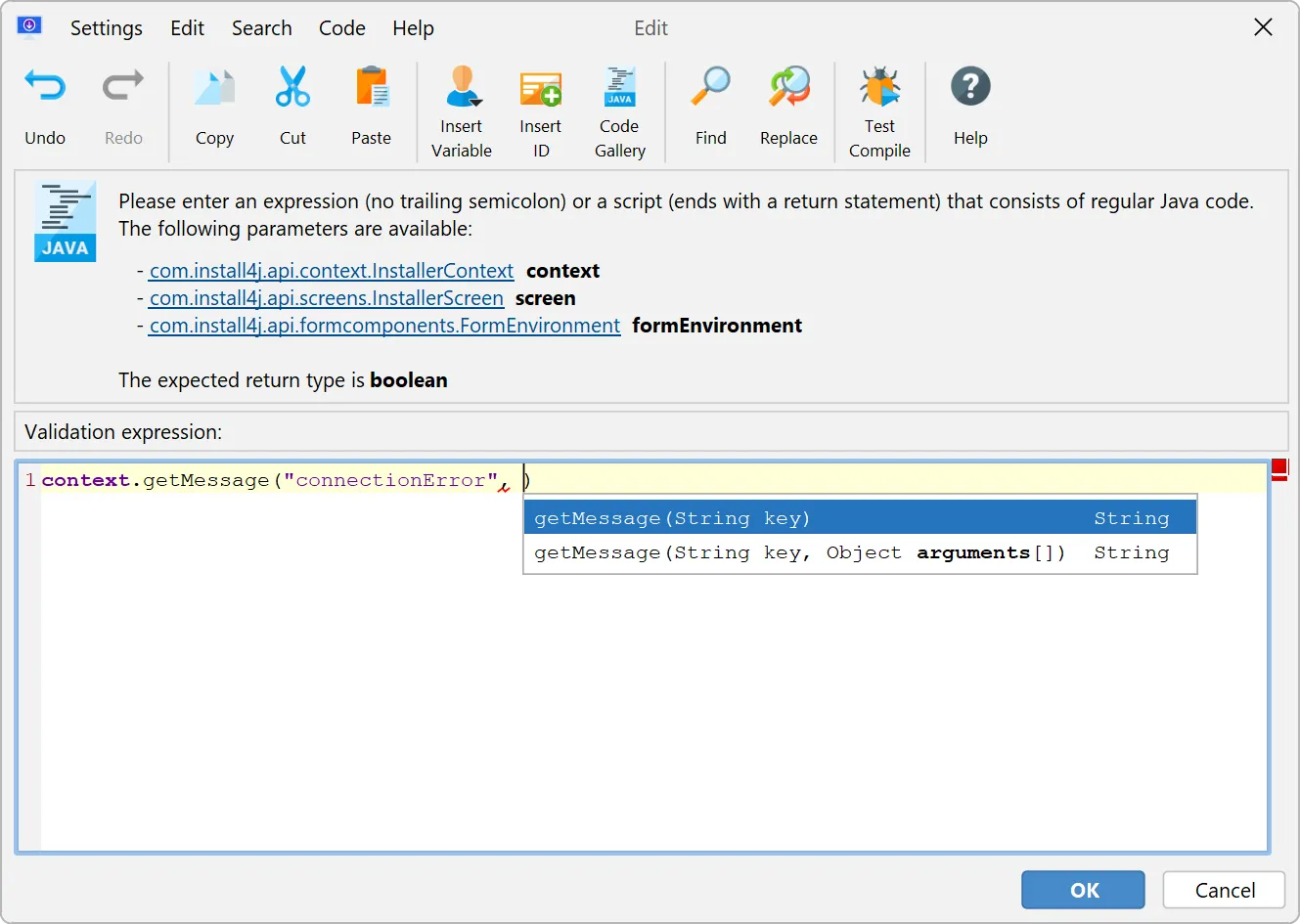
Task: Open the InstallerContext API link
Action: tap(332, 271)
